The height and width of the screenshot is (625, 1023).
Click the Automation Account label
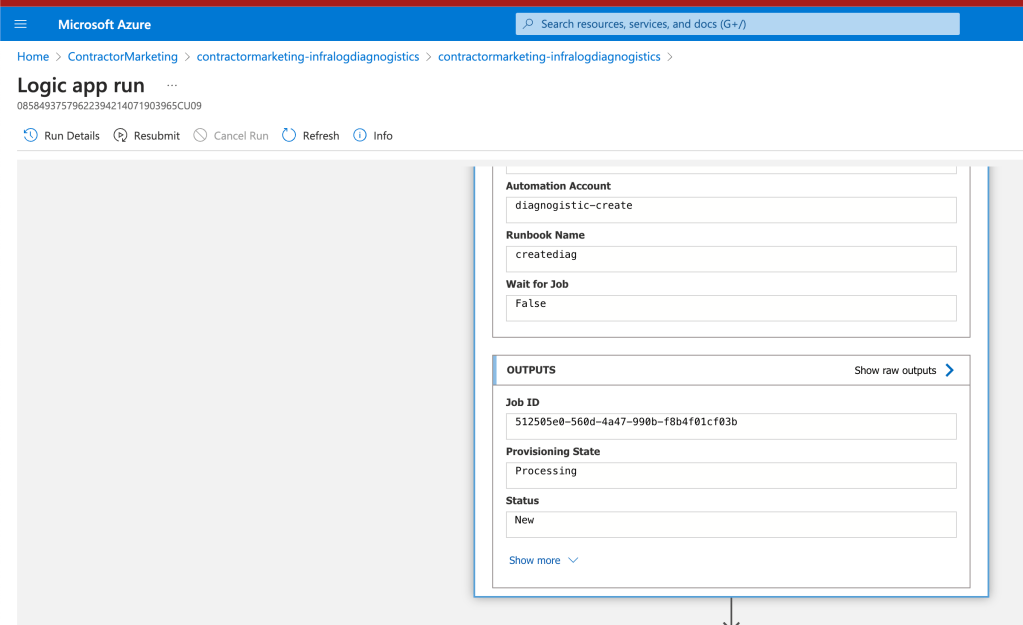pos(558,186)
